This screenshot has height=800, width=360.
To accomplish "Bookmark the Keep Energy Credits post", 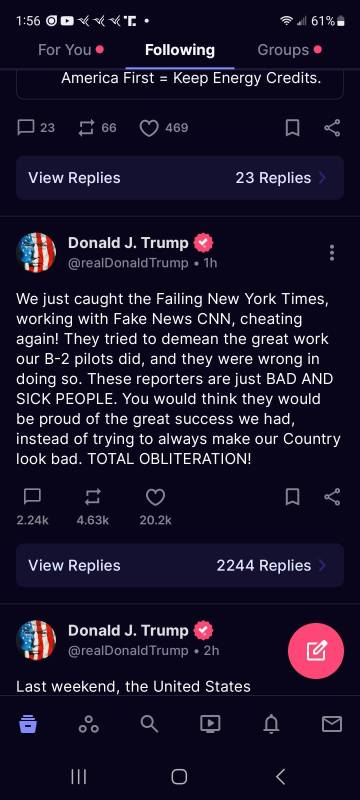I will click(x=292, y=128).
